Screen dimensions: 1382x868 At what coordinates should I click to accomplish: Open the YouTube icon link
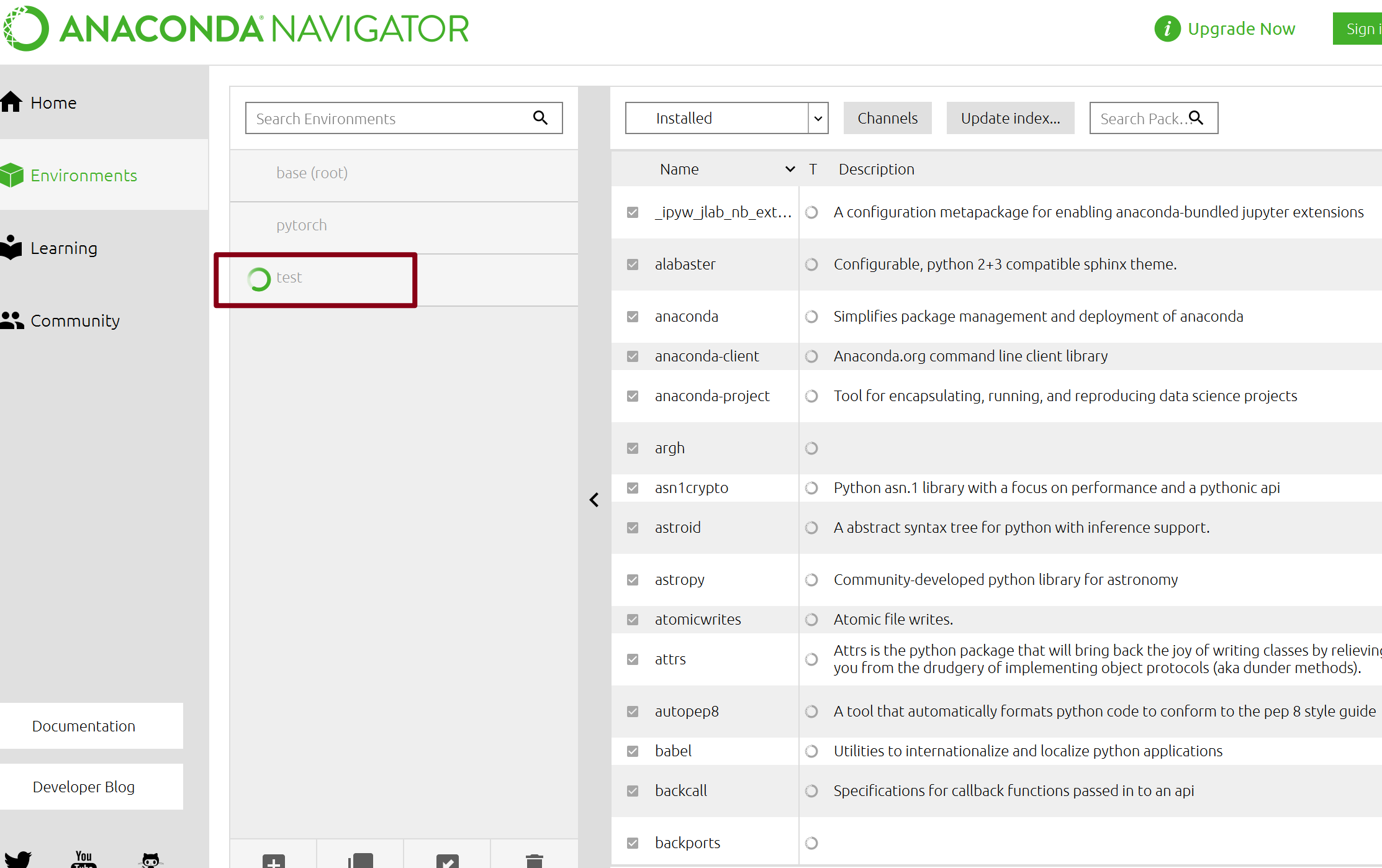pyautogui.click(x=84, y=859)
